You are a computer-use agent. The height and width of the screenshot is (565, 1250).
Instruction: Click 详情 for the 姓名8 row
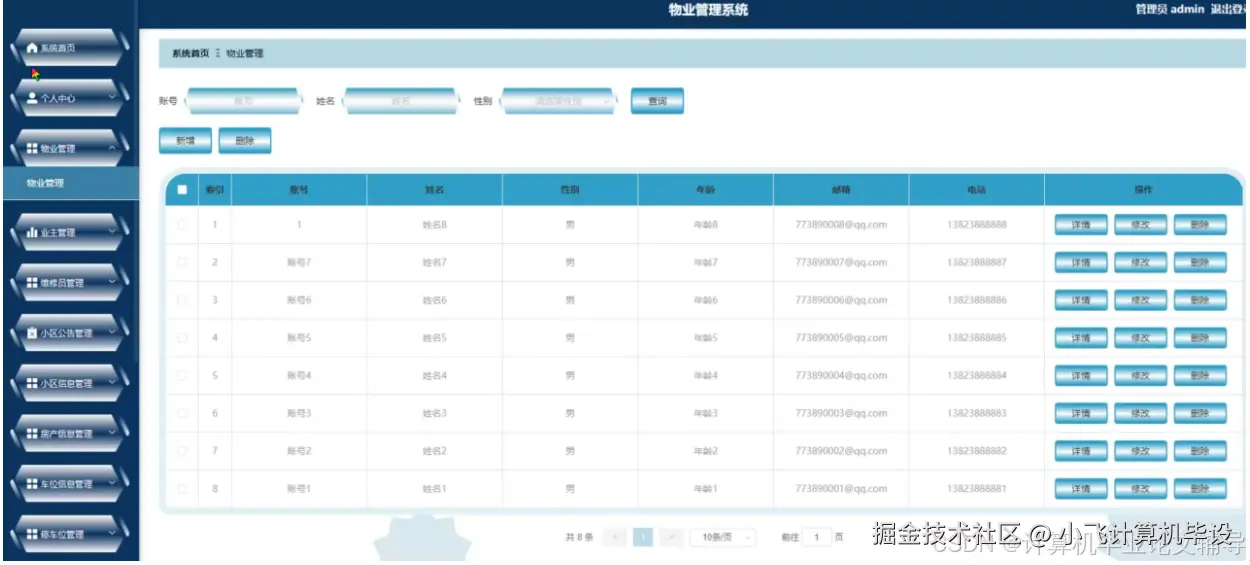1081,225
